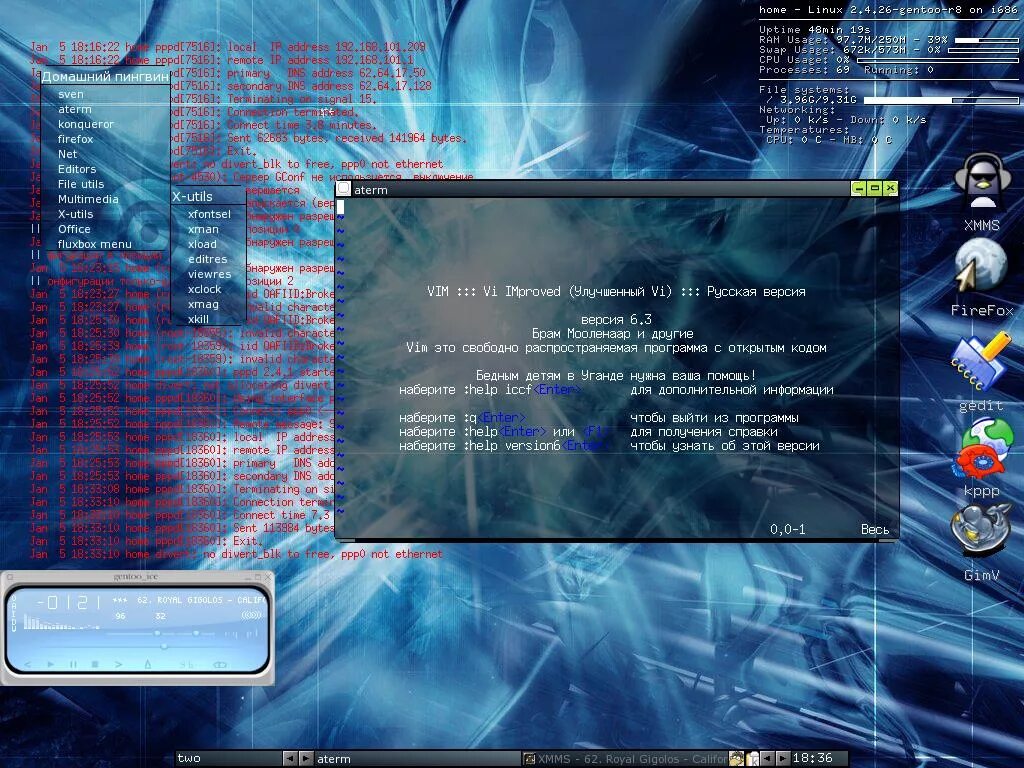Expand the File utils submenu

[x=105, y=184]
